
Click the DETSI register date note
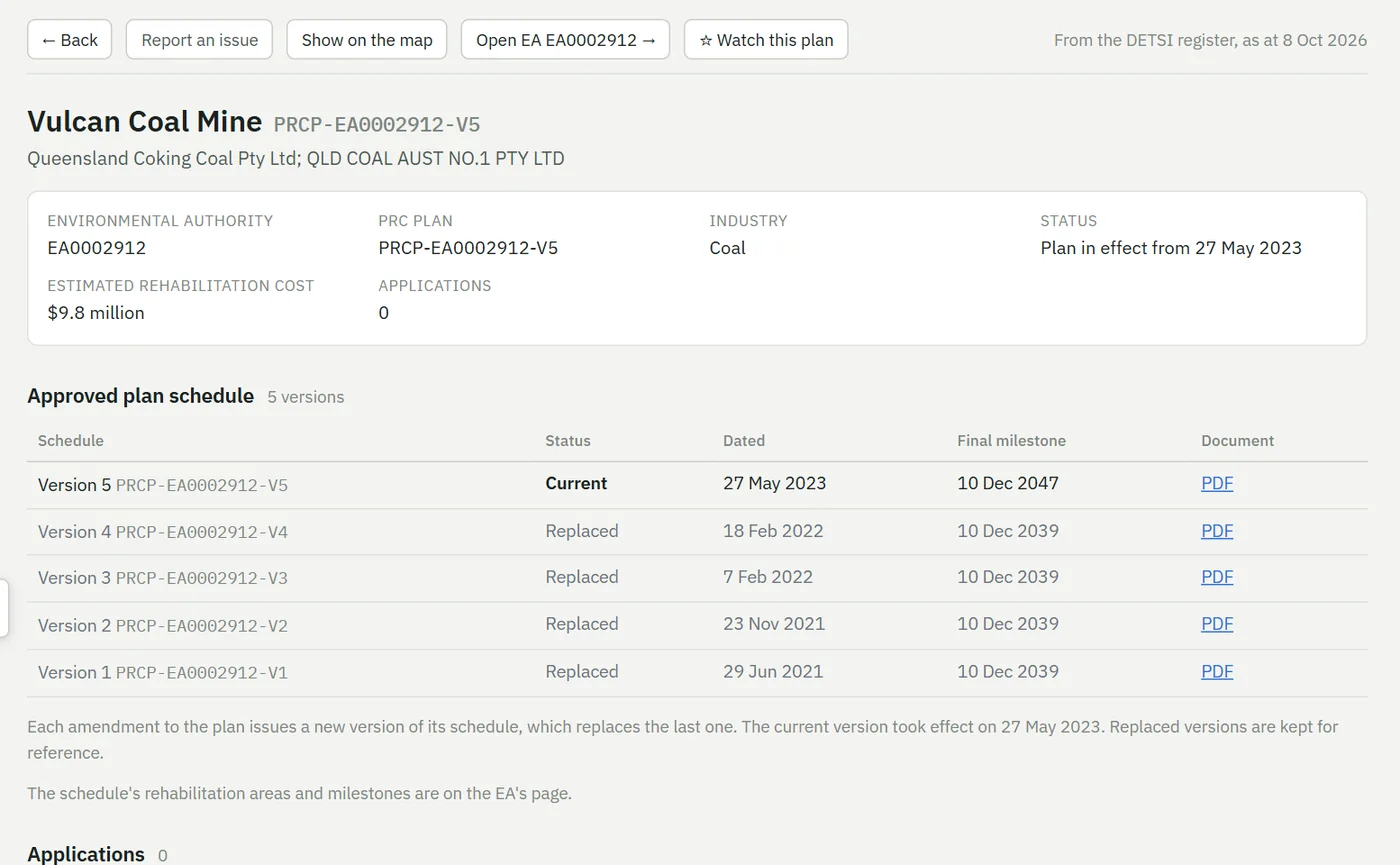tap(1210, 41)
